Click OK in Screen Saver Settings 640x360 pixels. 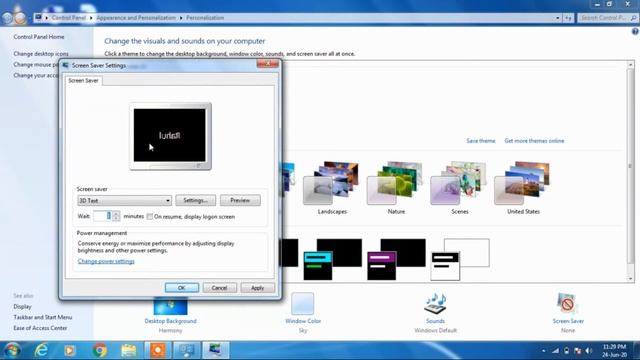(x=182, y=288)
